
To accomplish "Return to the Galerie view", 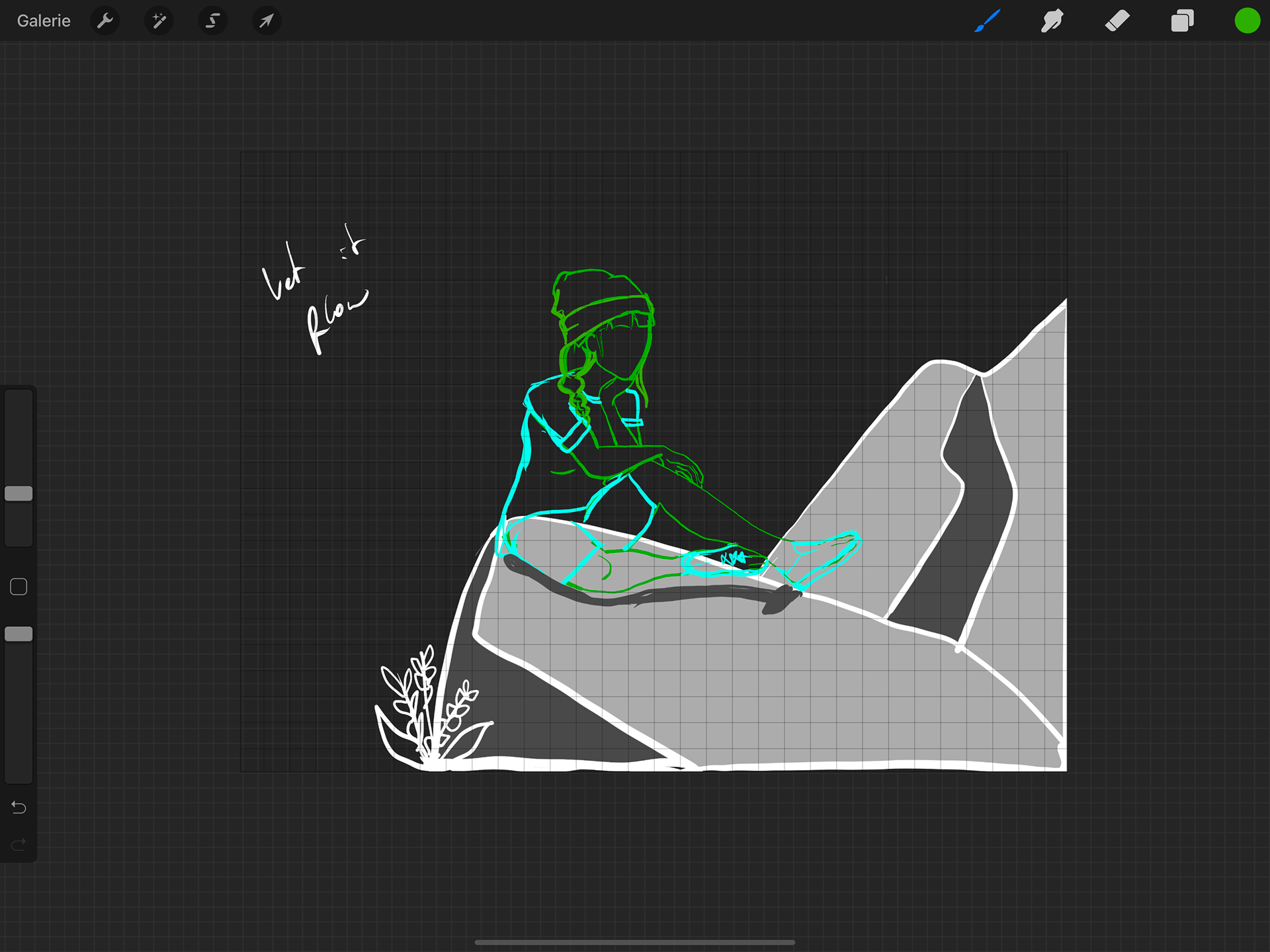I will 44,21.
